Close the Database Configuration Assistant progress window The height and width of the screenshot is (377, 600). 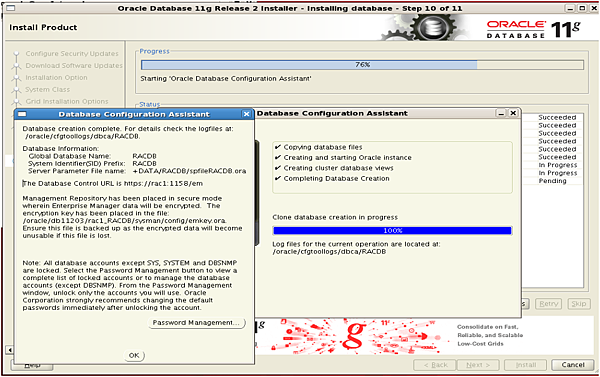pyautogui.click(x=513, y=113)
